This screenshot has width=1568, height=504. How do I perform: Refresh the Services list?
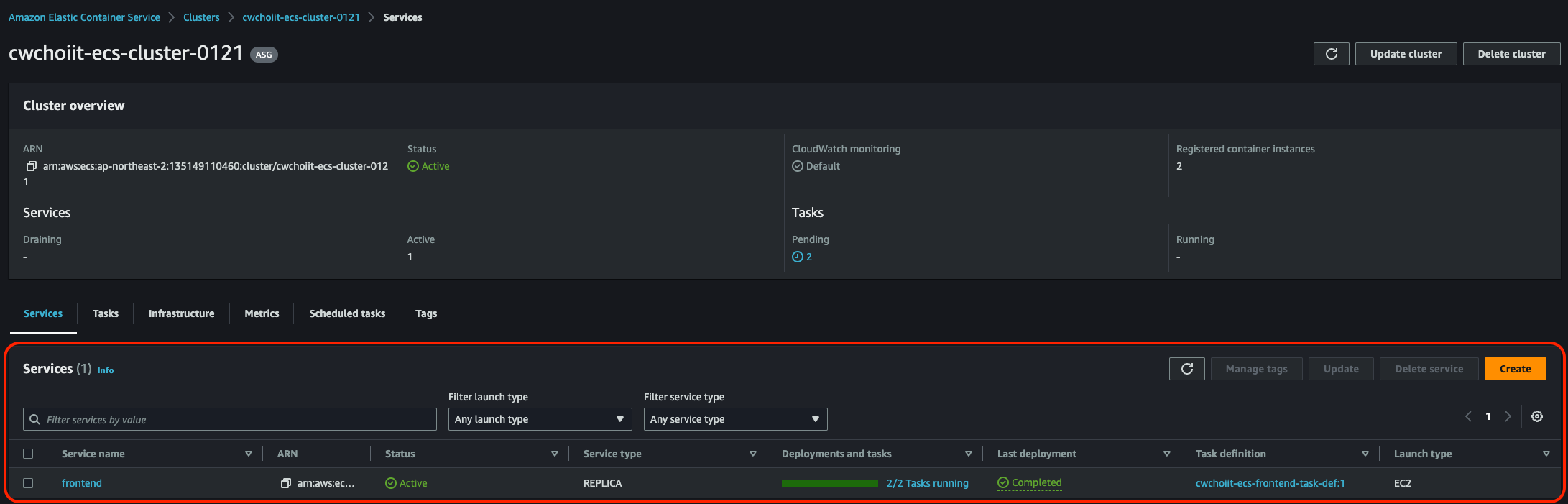pyautogui.click(x=1187, y=369)
